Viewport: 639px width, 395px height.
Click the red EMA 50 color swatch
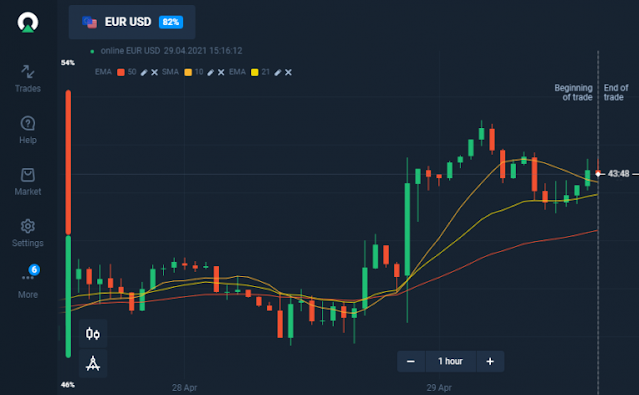point(121,73)
